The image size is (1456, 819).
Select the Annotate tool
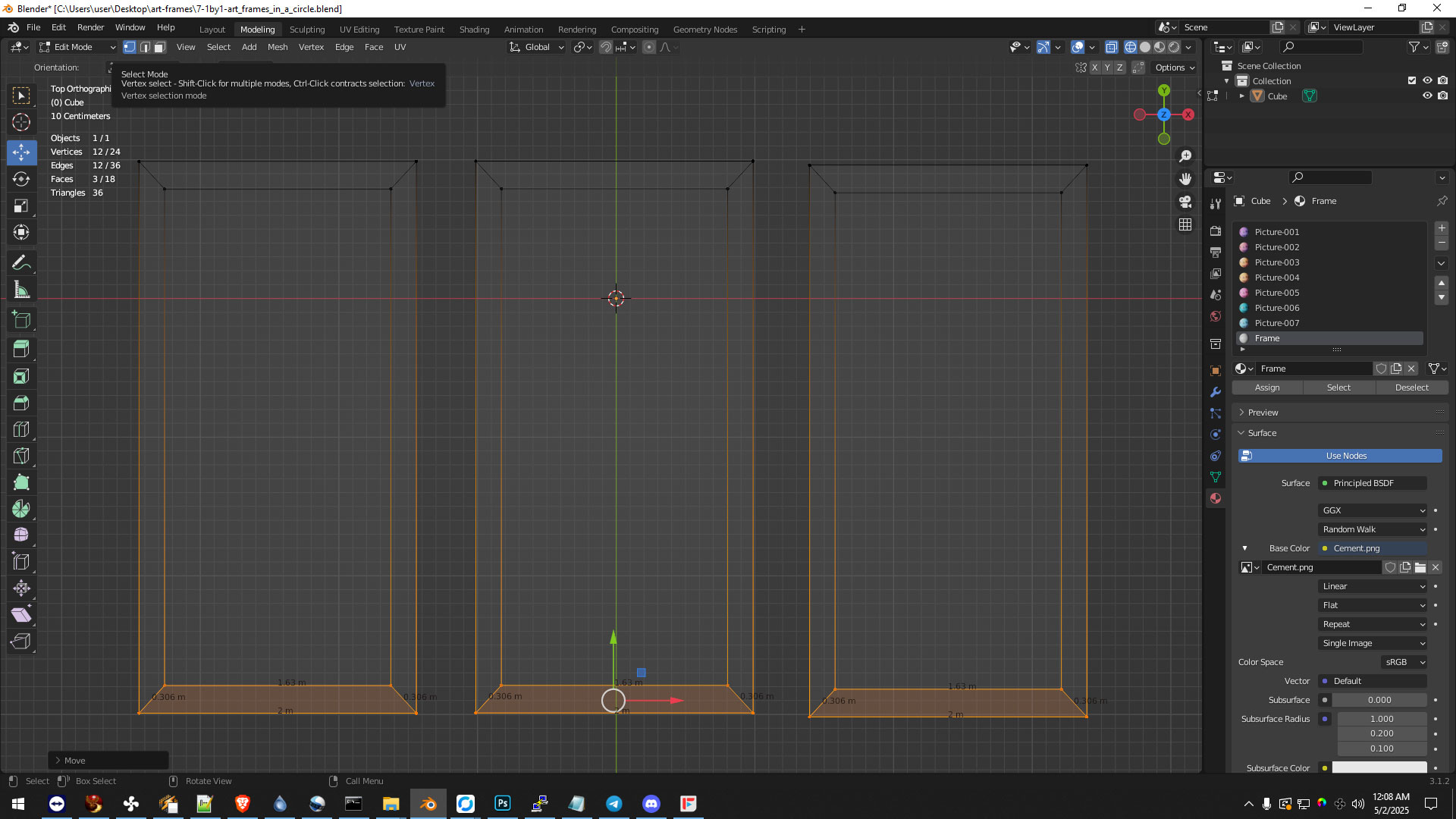(21, 263)
